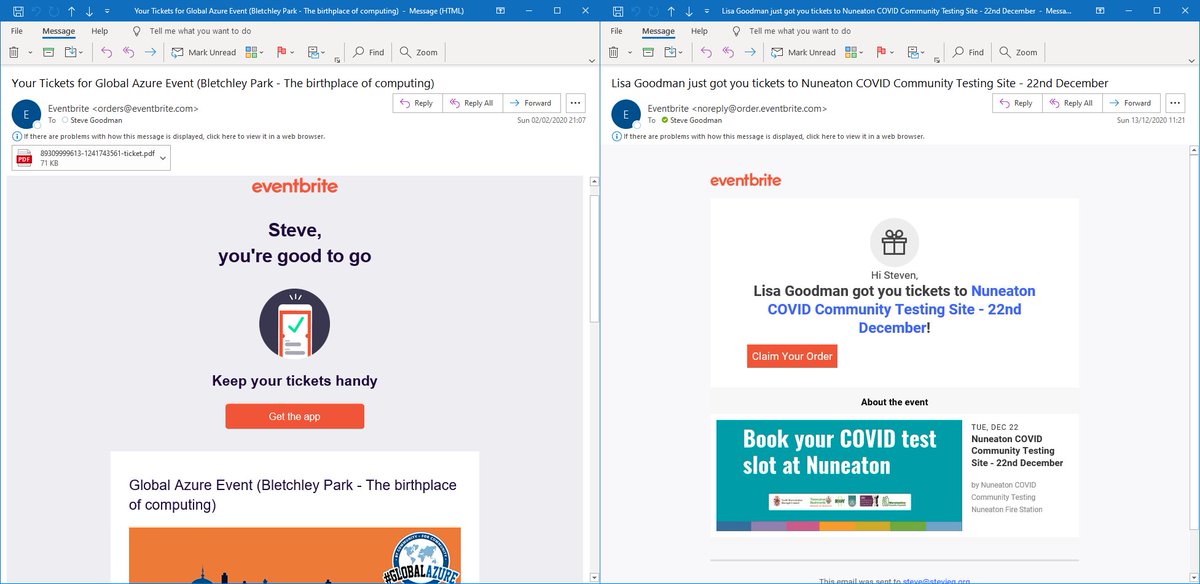
Task: Go to next item in Nuneaton COVID window
Action: (690, 11)
